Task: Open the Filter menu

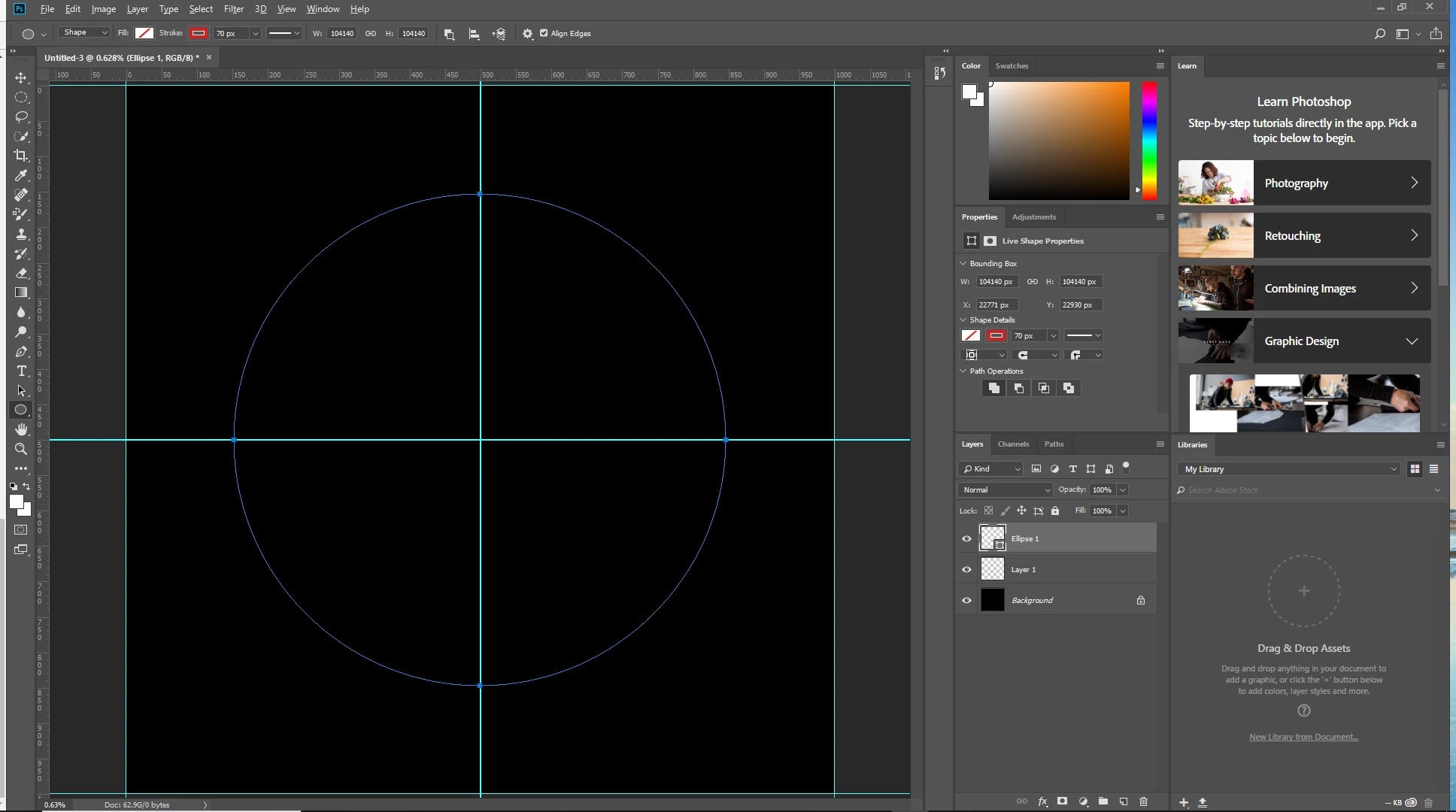Action: click(233, 9)
